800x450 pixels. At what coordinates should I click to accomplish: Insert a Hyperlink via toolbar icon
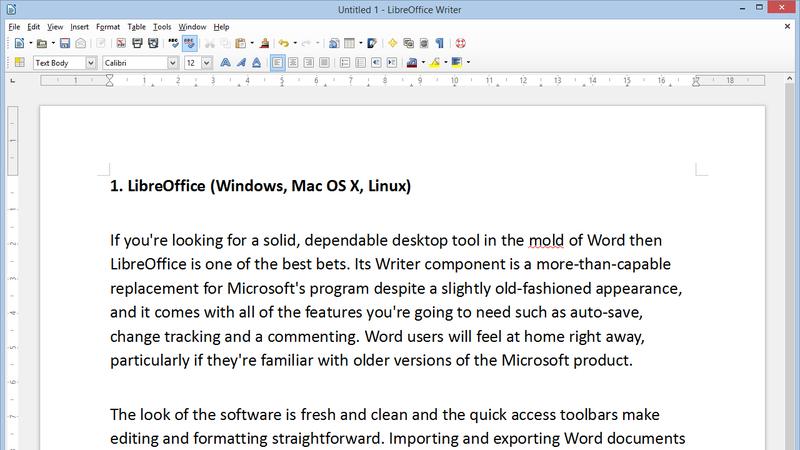click(x=334, y=44)
